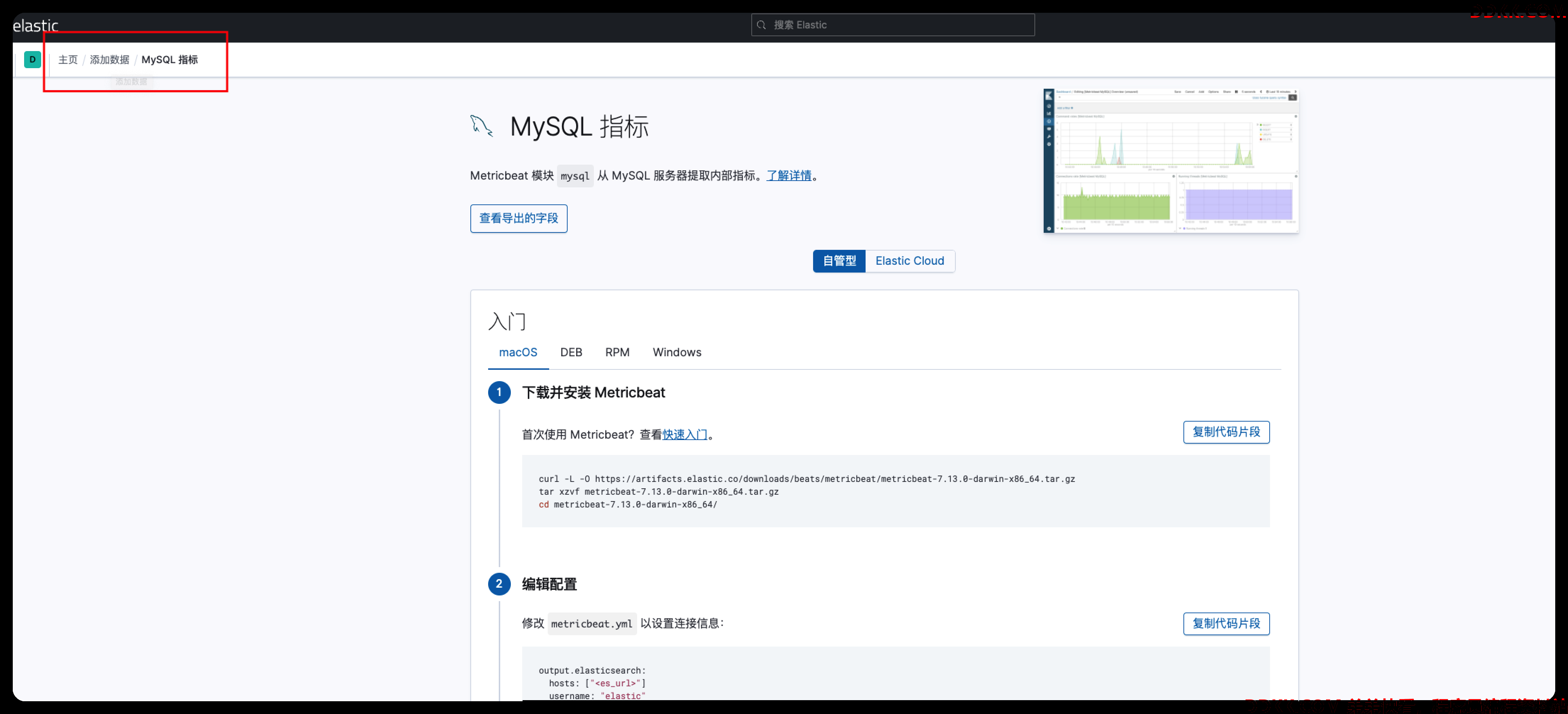
Task: Click MySQL 指标 breadcrumb text
Action: pyautogui.click(x=170, y=60)
